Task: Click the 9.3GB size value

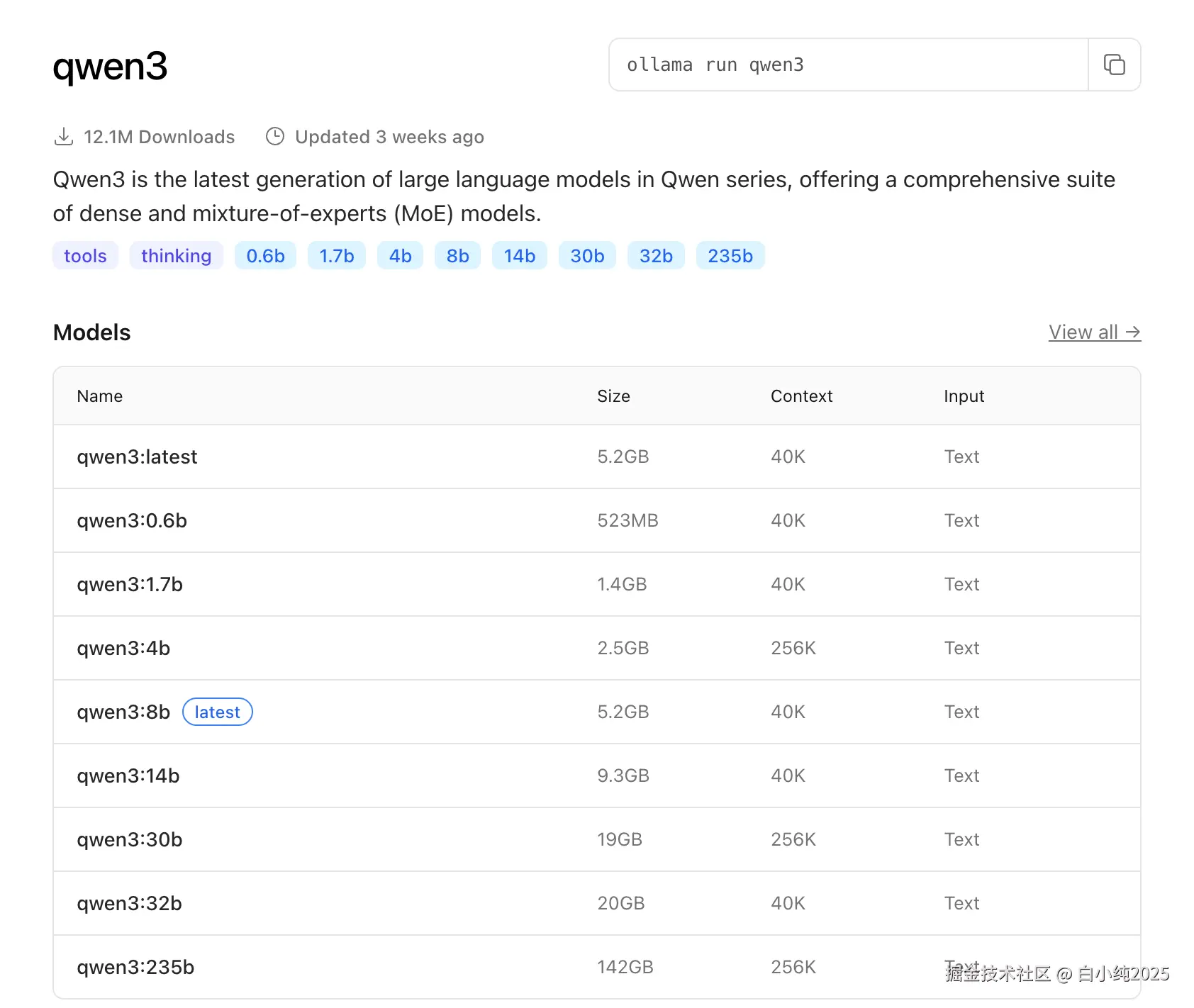Action: click(x=623, y=776)
